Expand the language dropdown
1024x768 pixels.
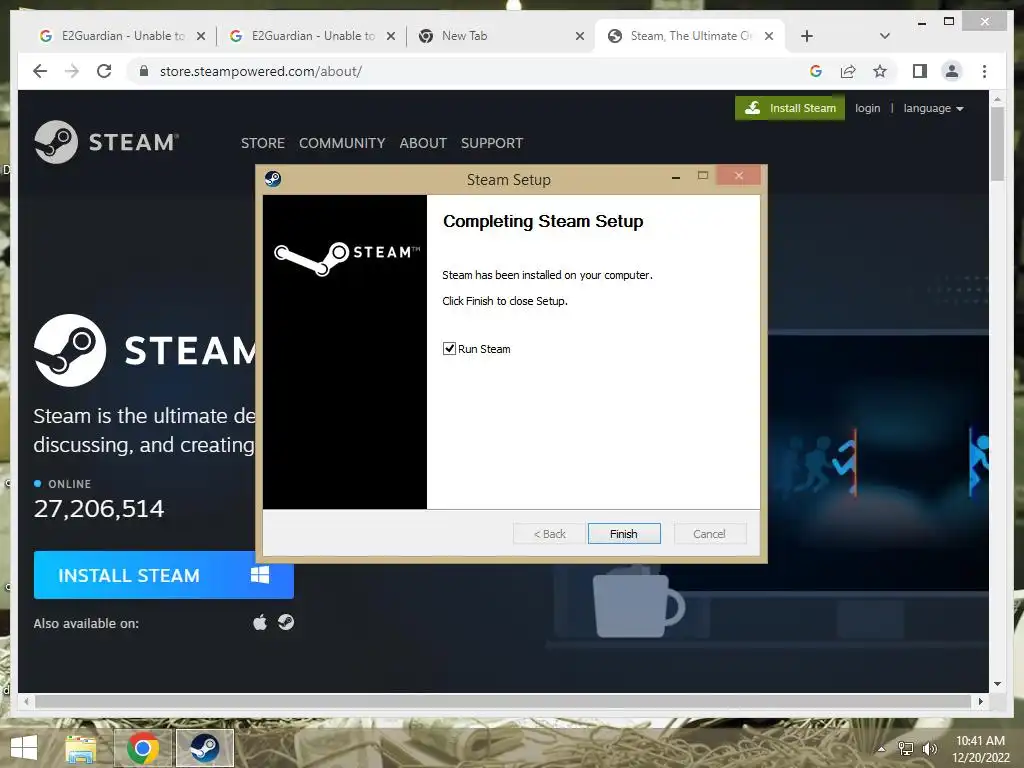click(933, 108)
